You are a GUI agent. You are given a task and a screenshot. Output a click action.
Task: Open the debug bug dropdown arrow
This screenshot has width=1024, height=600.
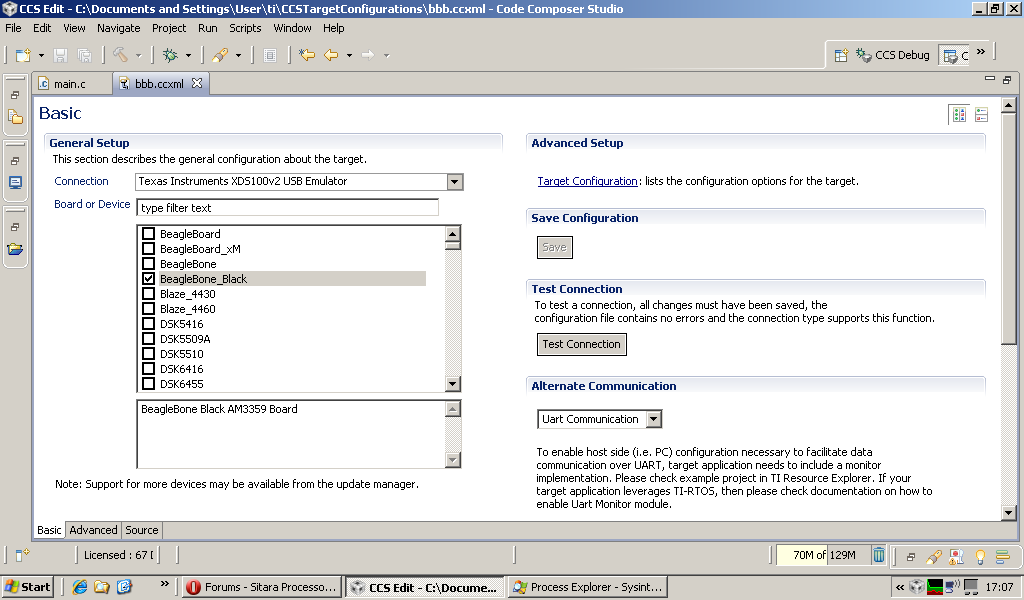tap(188, 55)
